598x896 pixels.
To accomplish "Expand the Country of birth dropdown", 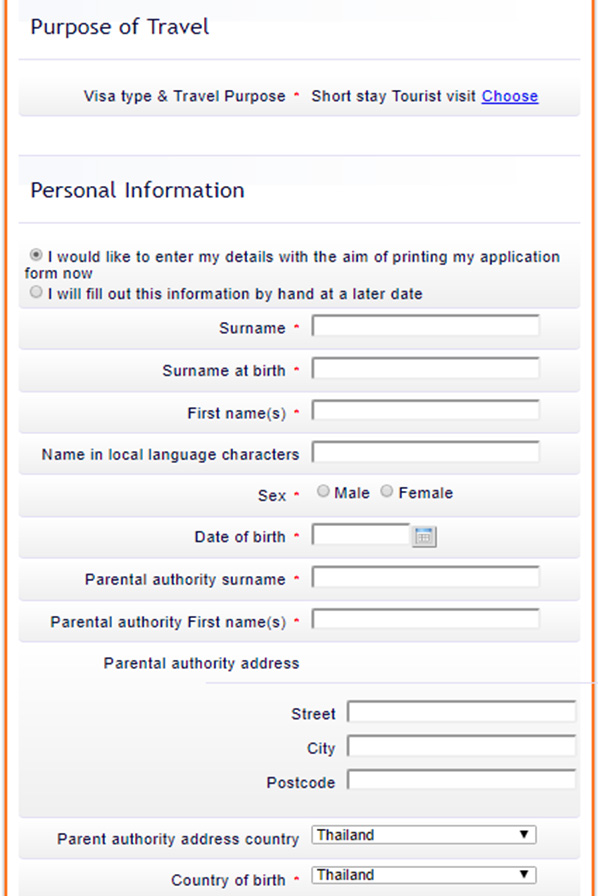I will 424,875.
